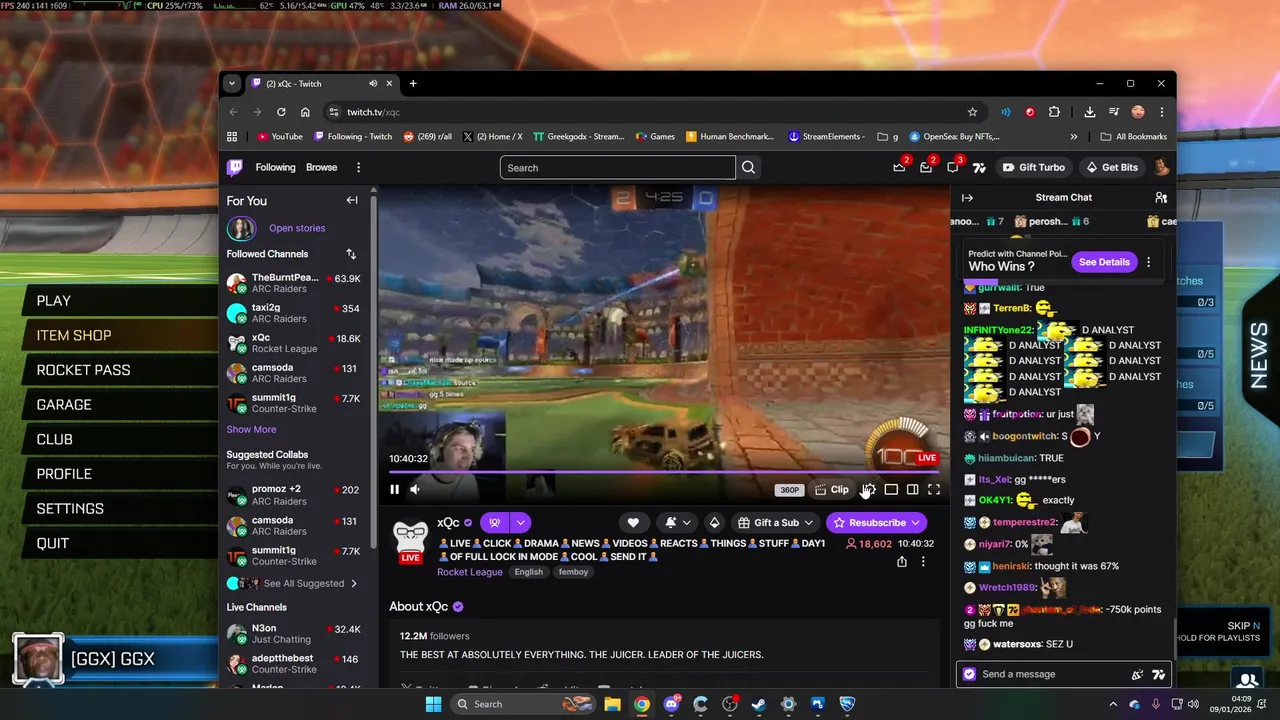Go to the Browse tab
Image resolution: width=1280 pixels, height=720 pixels.
click(x=321, y=167)
